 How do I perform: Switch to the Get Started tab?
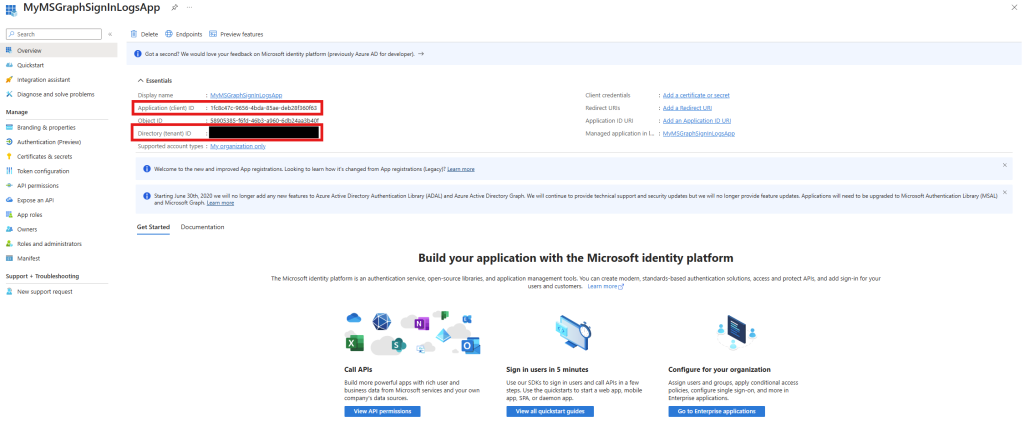(153, 227)
